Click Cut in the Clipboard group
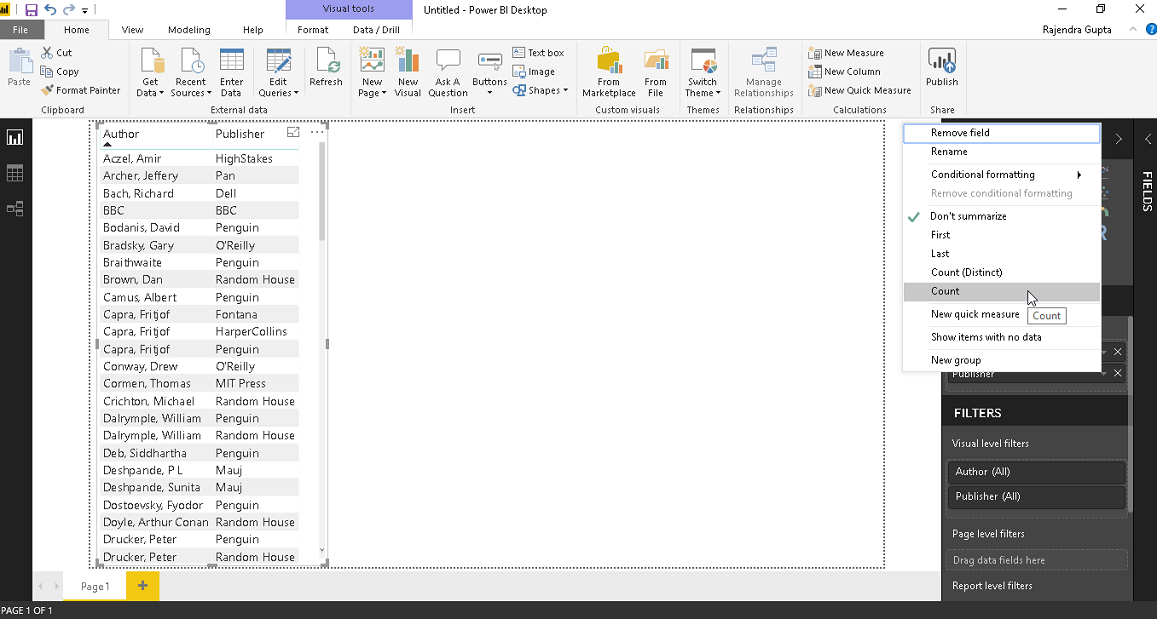The width and height of the screenshot is (1157, 619). (x=56, y=52)
